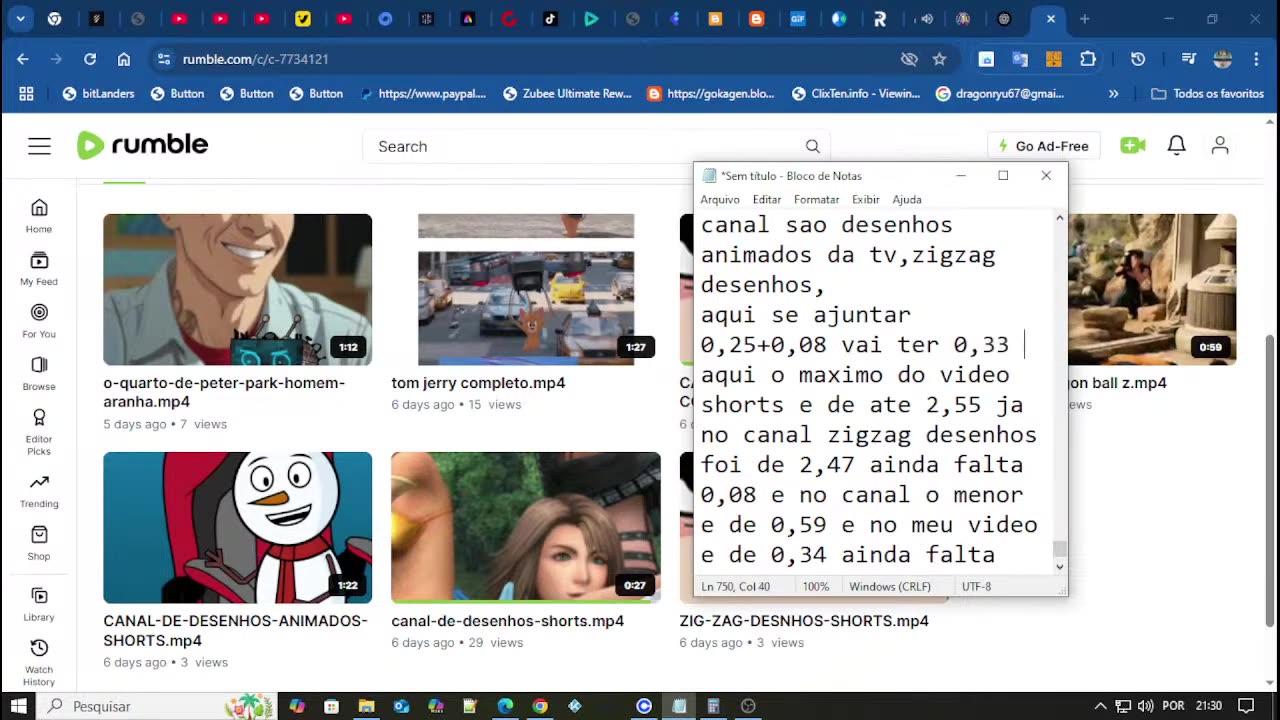Show hidden system tray icons
The image size is (1280, 720).
pos(1100,706)
